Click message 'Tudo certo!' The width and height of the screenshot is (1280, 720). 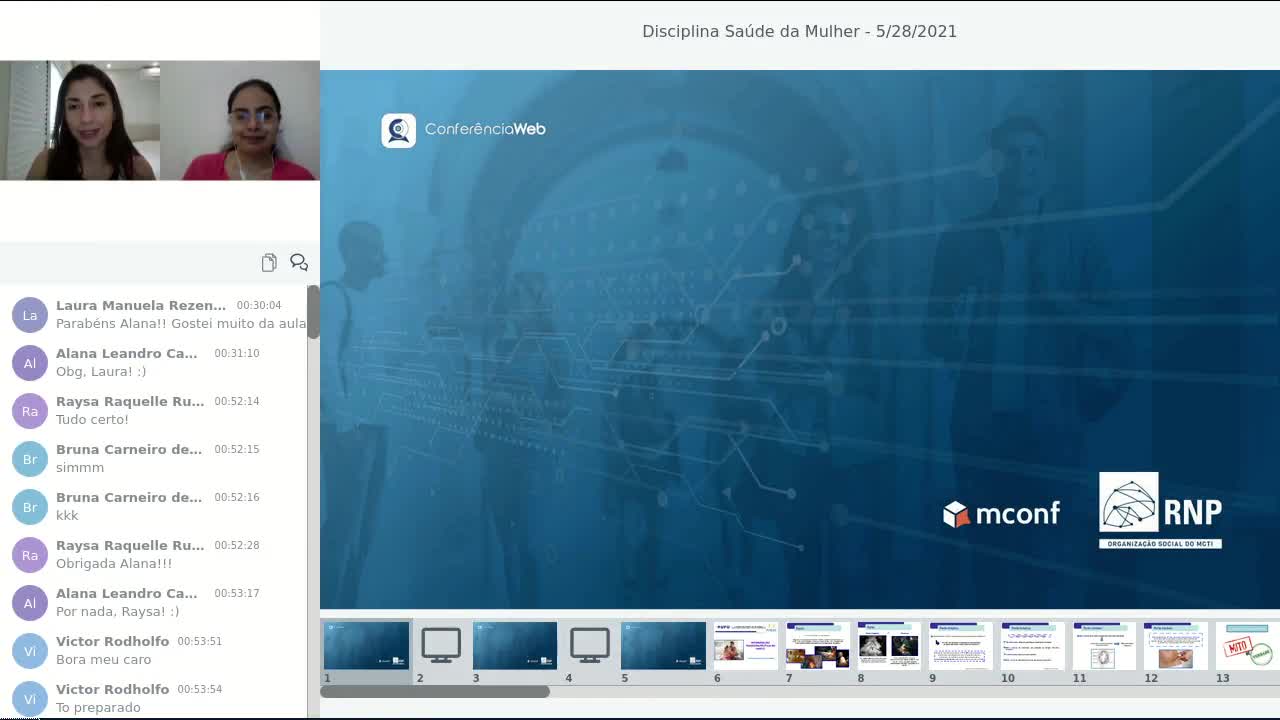pos(92,420)
